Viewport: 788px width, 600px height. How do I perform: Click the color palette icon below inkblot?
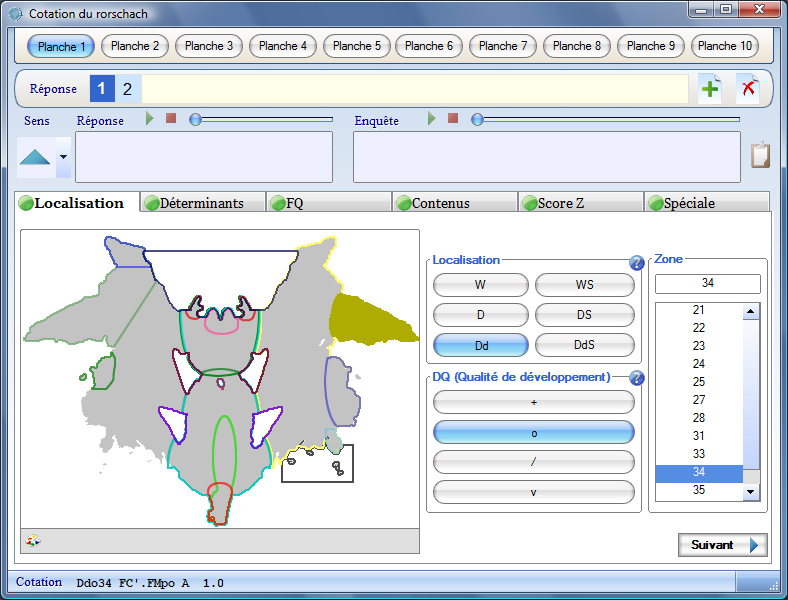(x=33, y=540)
